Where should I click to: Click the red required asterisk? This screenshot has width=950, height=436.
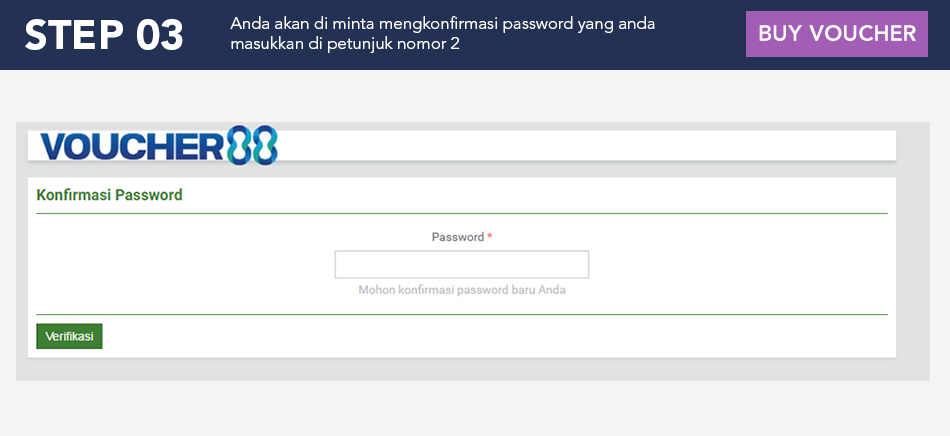tap(490, 238)
